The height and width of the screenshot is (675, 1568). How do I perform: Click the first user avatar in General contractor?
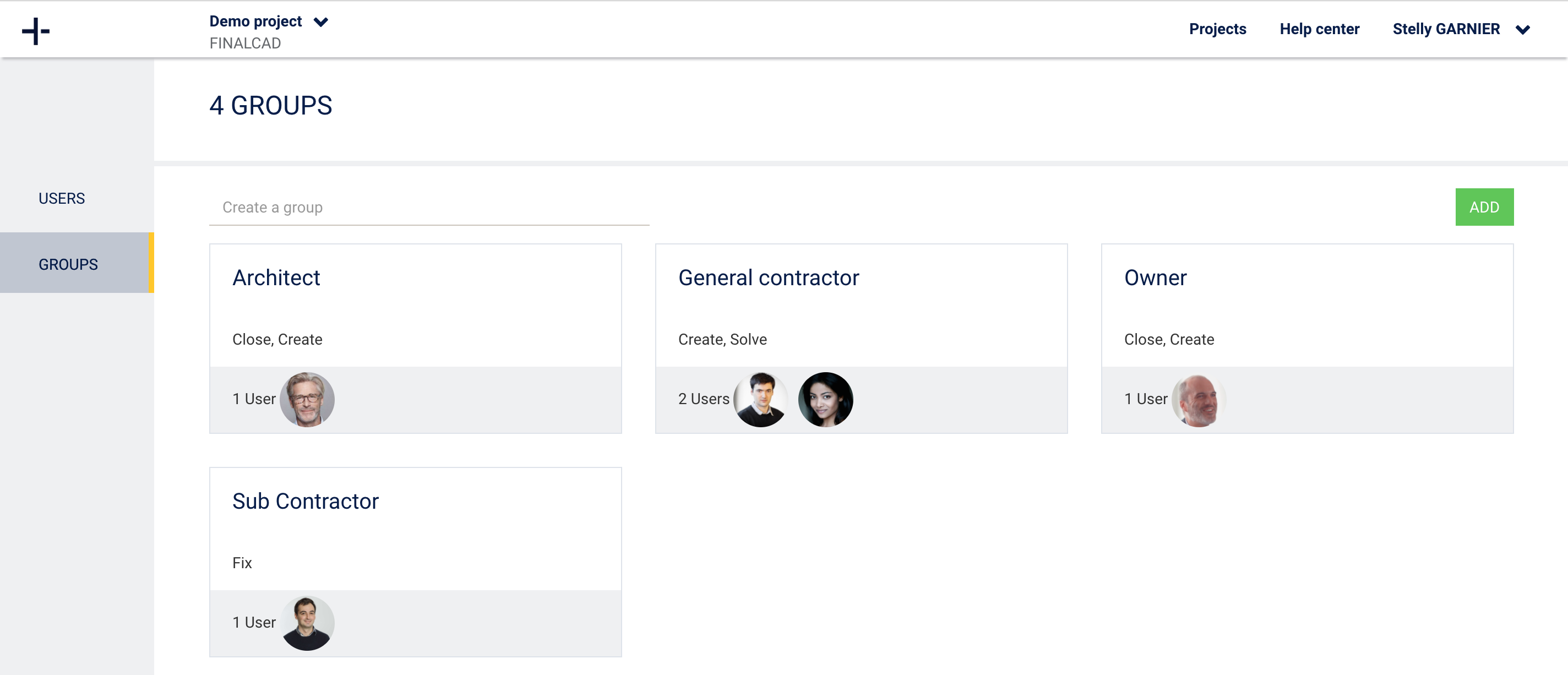(x=761, y=398)
